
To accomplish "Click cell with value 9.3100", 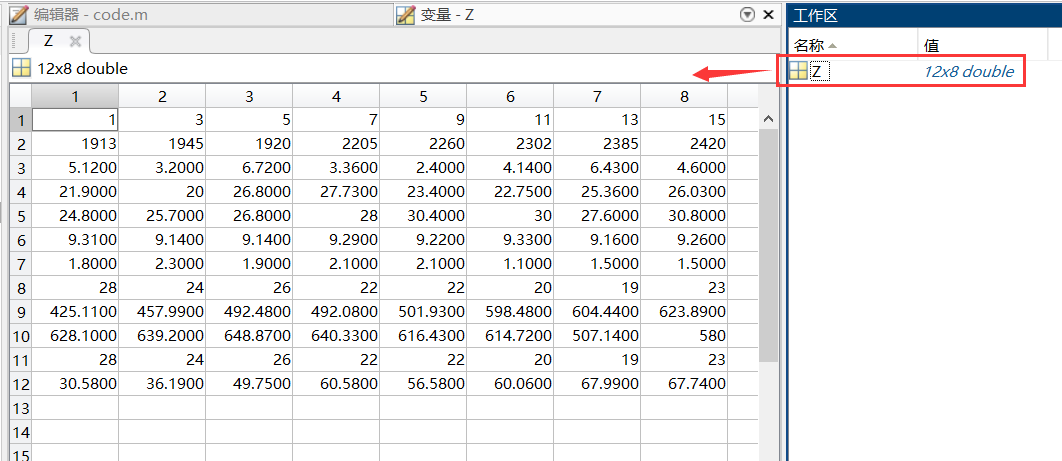I will tap(75, 240).
